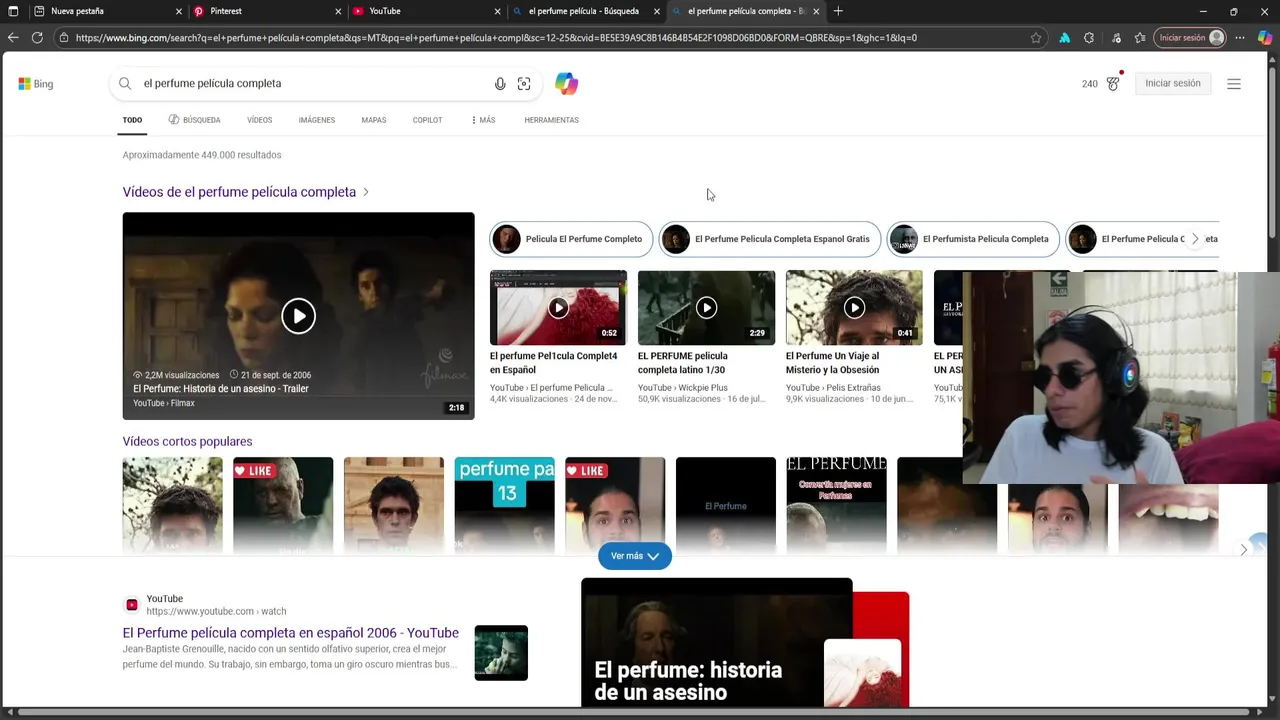The height and width of the screenshot is (720, 1280).
Task: Click the 240 rewards points count
Action: (x=1090, y=84)
